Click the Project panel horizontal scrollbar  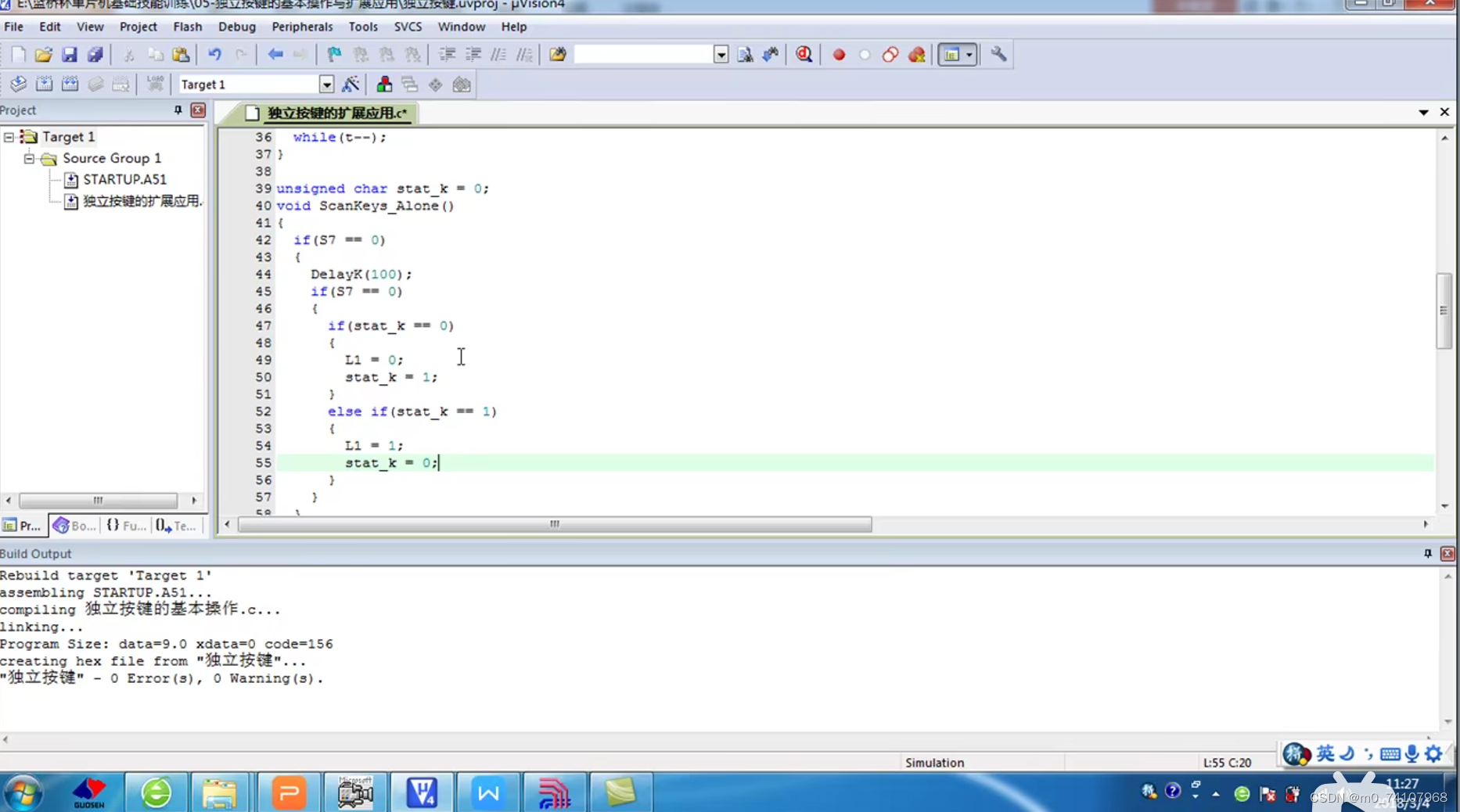99,500
